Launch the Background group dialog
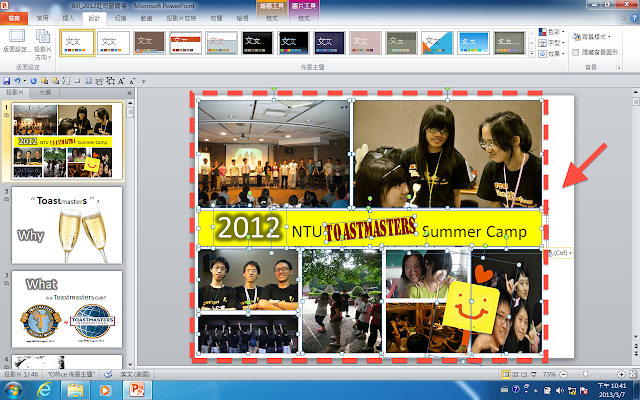The image size is (640, 400). [618, 67]
